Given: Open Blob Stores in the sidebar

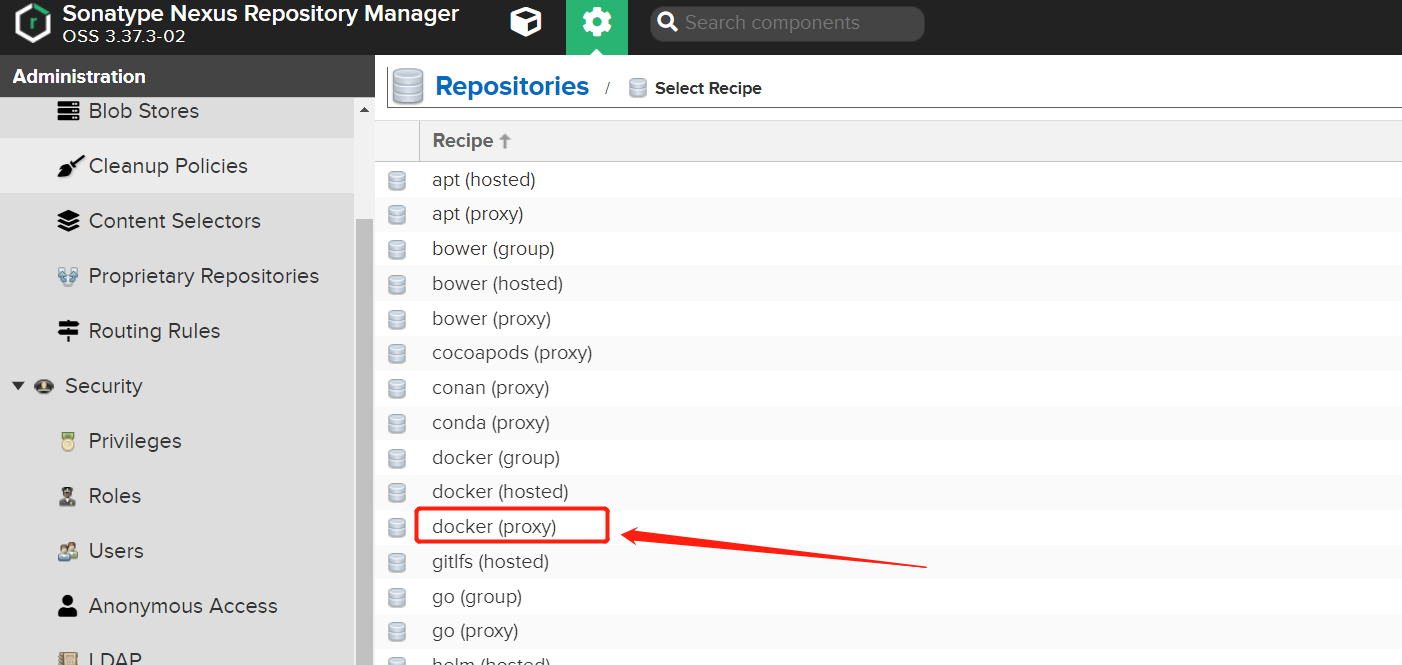Looking at the screenshot, I should pyautogui.click(x=144, y=111).
